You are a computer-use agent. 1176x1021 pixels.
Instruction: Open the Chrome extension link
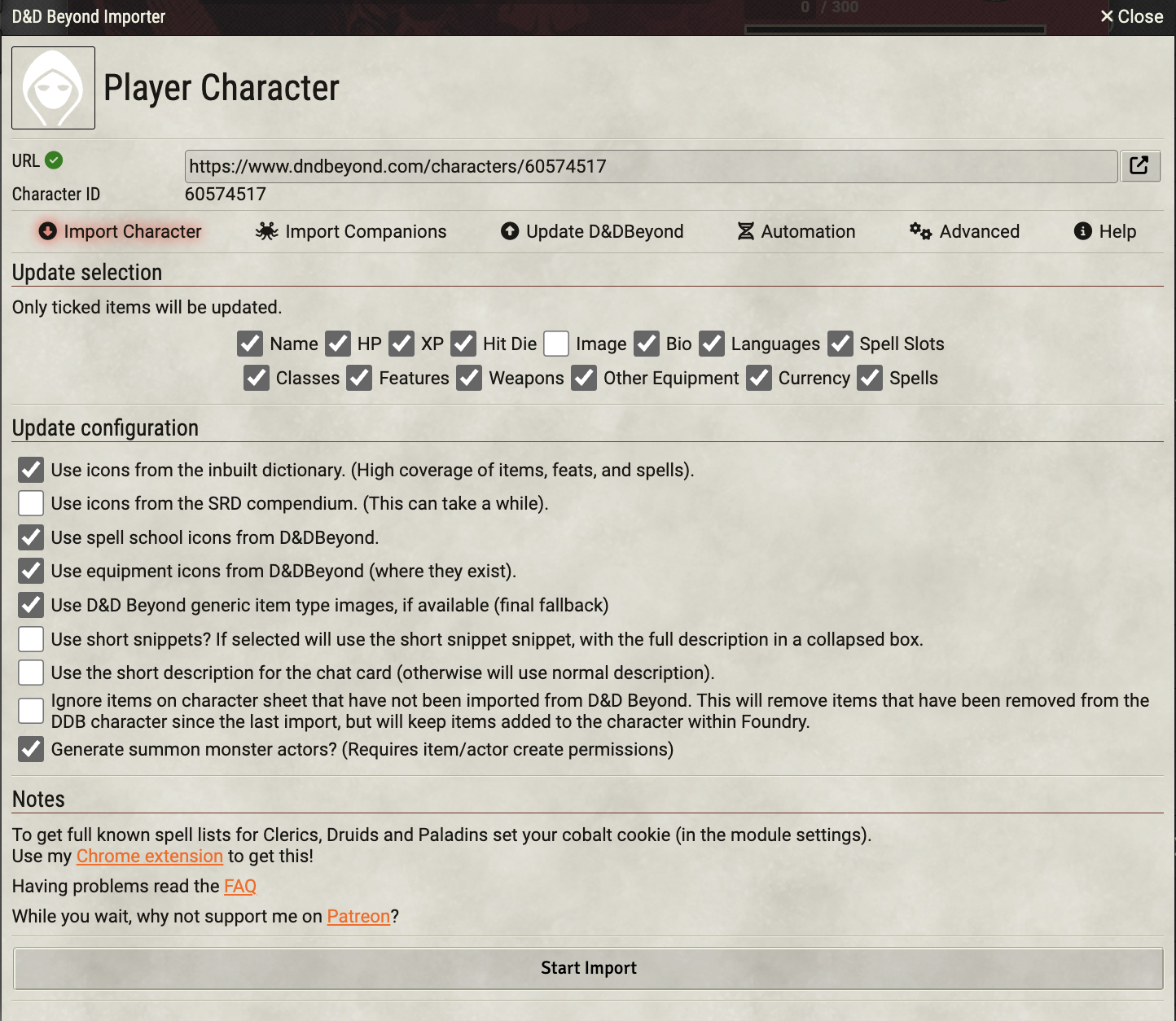tap(149, 856)
